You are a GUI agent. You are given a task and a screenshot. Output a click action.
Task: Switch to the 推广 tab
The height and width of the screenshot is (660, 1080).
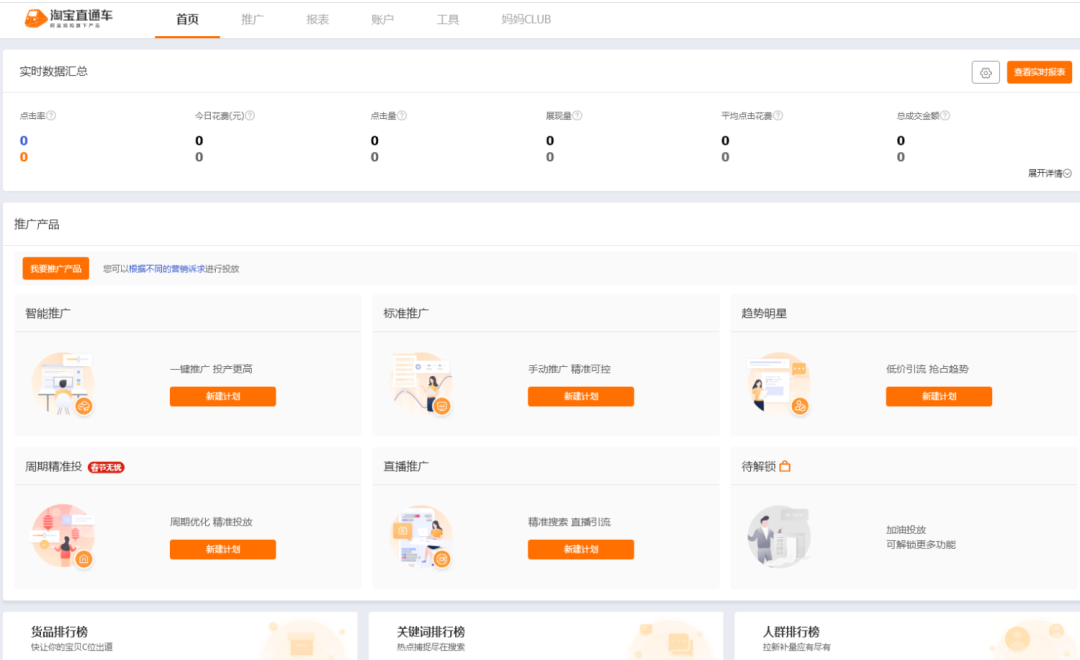point(252,19)
